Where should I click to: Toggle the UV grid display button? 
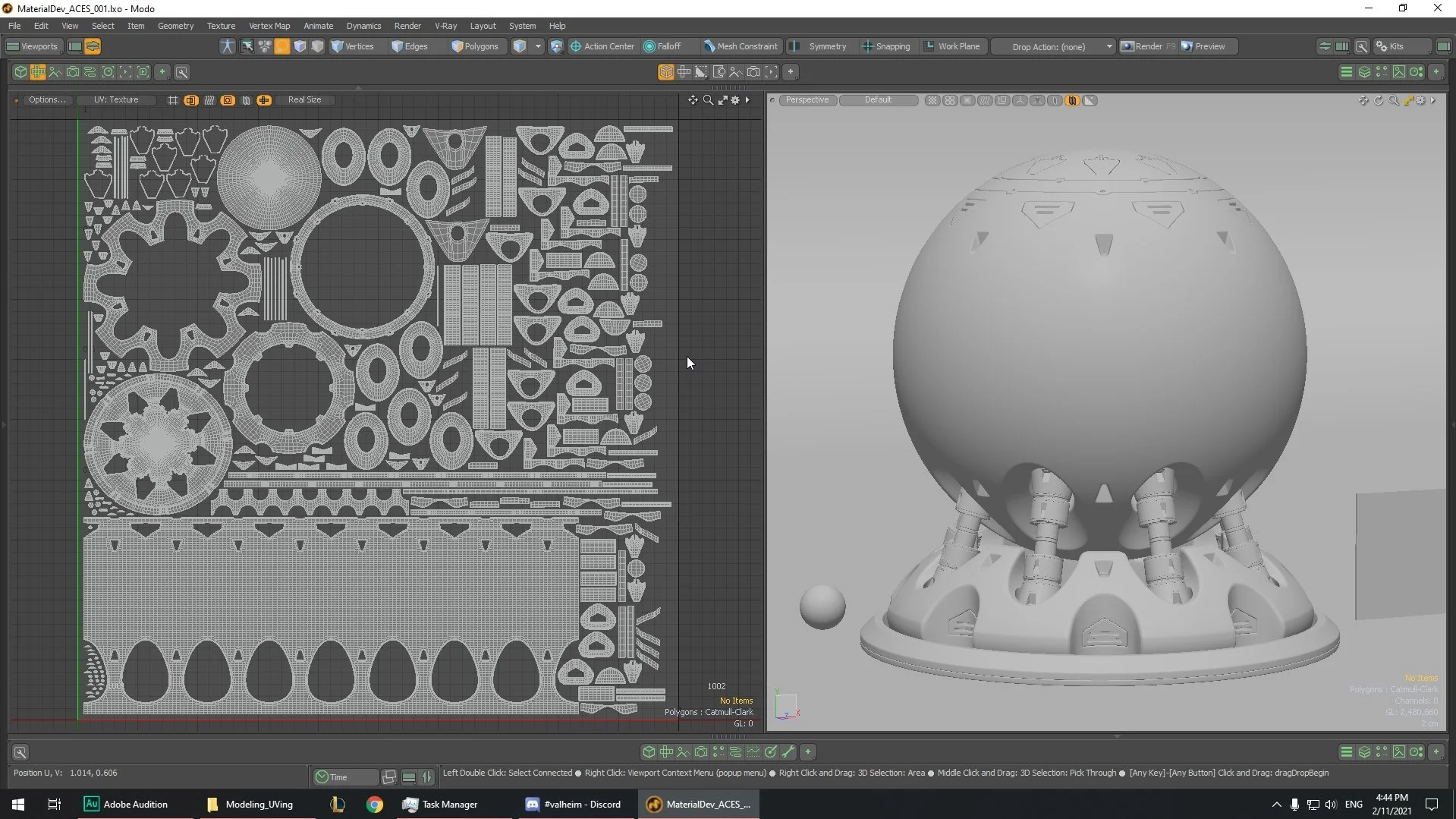pos(171,99)
